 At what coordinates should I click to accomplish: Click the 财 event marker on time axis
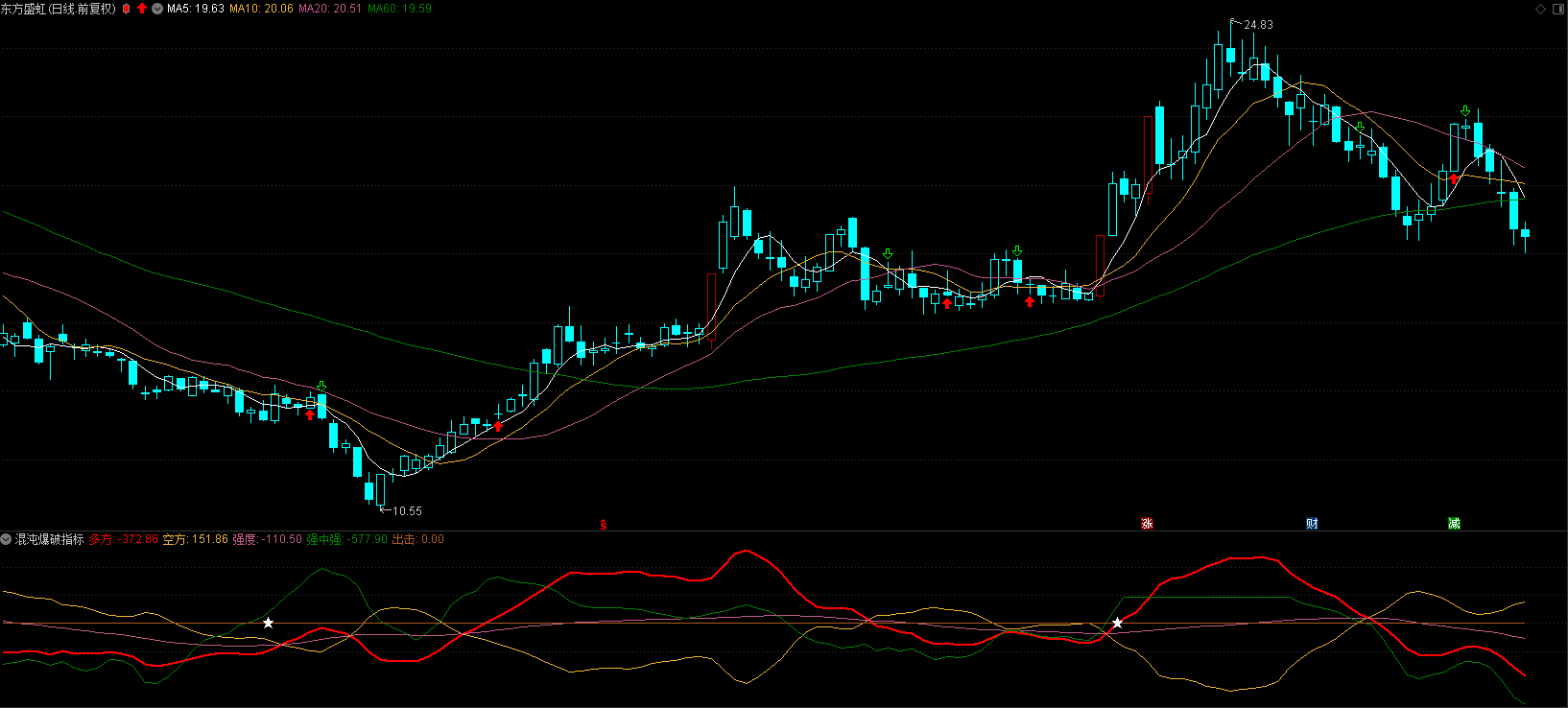pos(1312,524)
